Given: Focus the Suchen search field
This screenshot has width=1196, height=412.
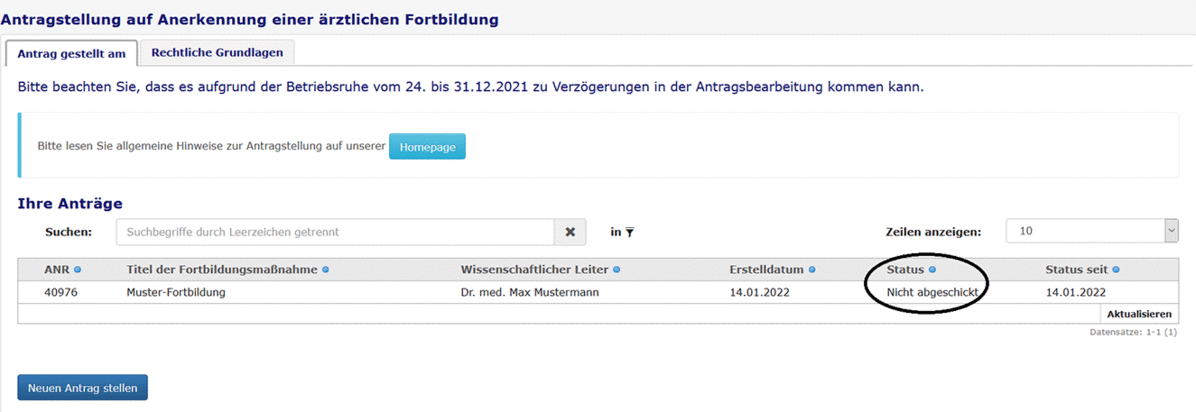Looking at the screenshot, I should coord(335,231).
